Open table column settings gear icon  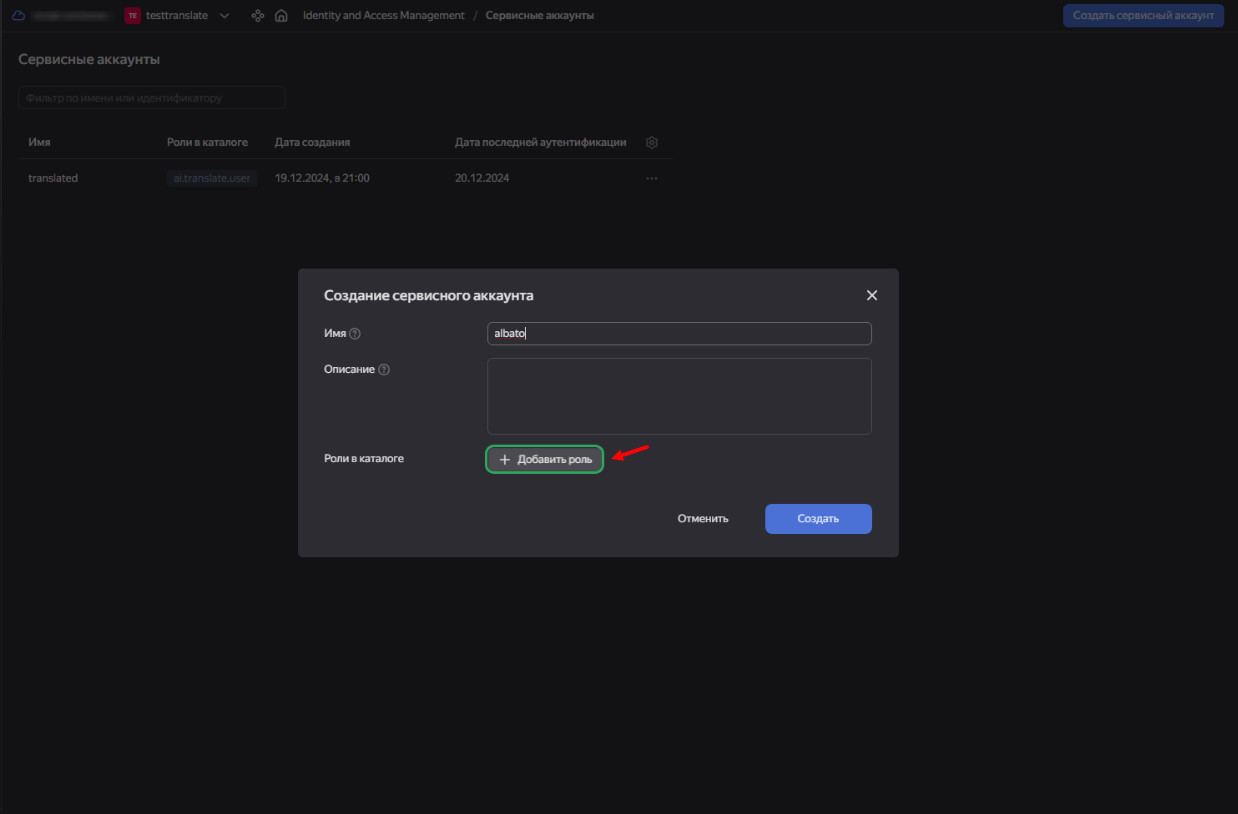pyautogui.click(x=652, y=143)
